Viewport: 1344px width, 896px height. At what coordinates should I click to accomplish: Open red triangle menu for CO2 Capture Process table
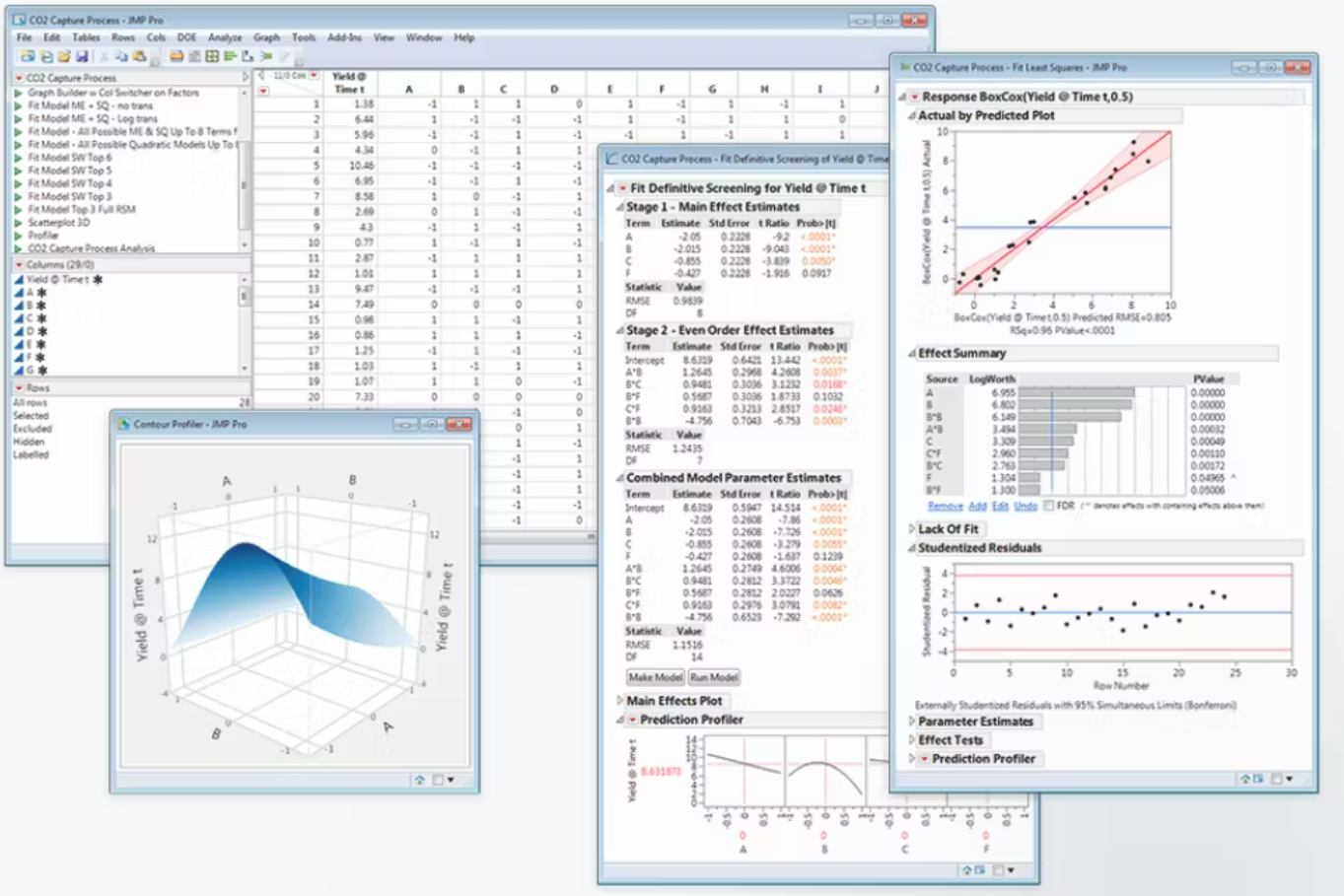pyautogui.click(x=19, y=78)
